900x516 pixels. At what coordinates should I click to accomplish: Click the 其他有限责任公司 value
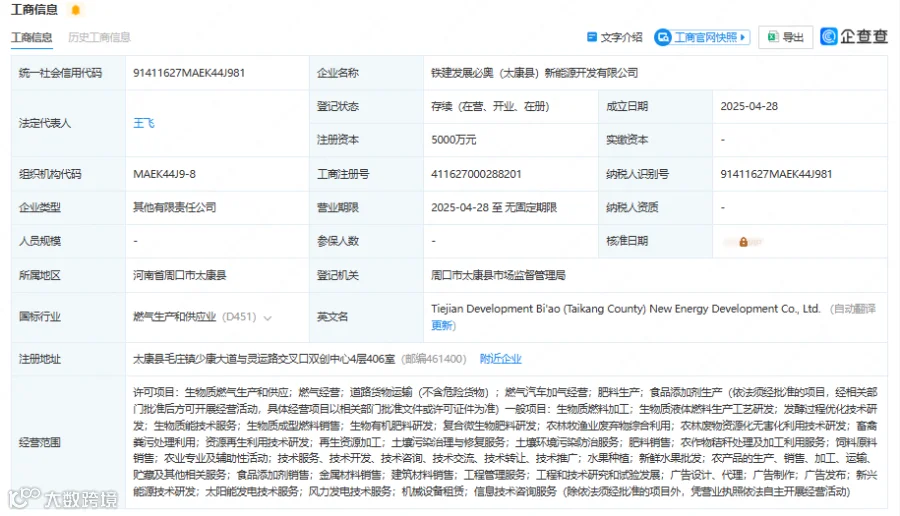174,207
